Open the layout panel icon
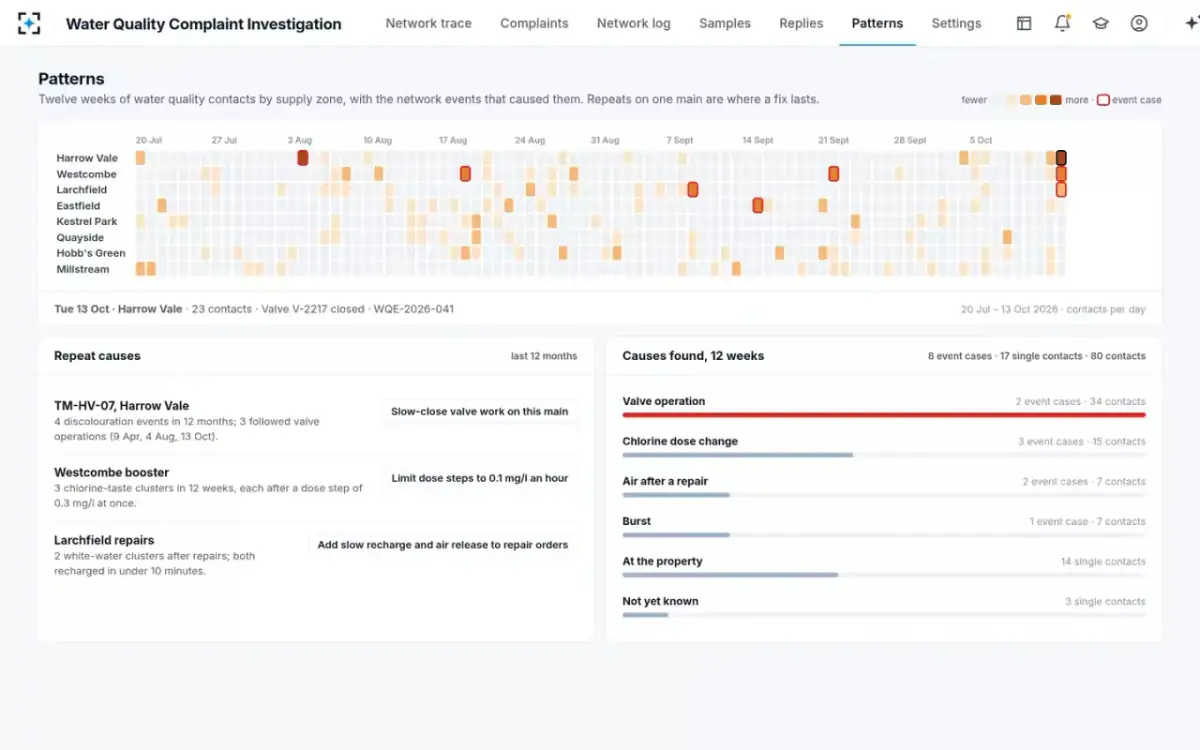Screen dimensions: 1200x750 point(1024,23)
